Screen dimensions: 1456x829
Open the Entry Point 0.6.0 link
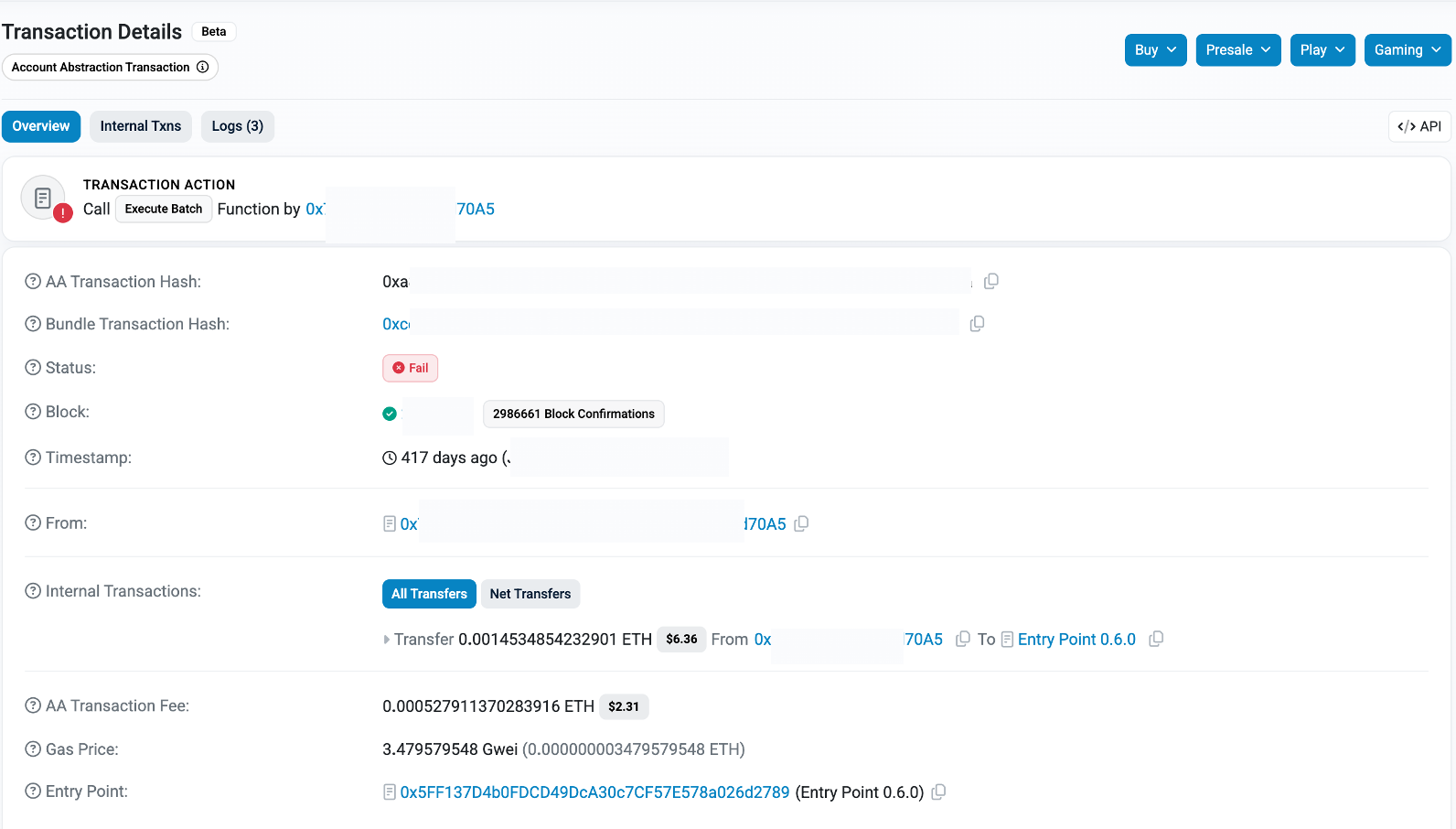(1076, 640)
